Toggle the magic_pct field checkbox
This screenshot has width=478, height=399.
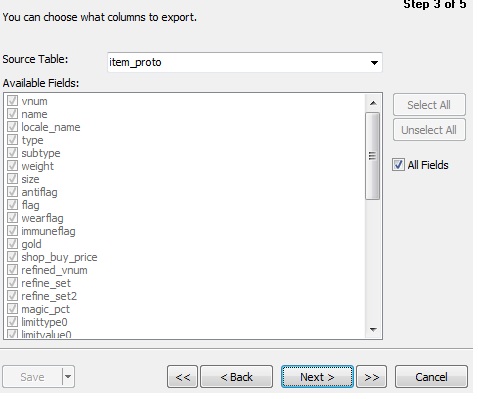coord(12,309)
